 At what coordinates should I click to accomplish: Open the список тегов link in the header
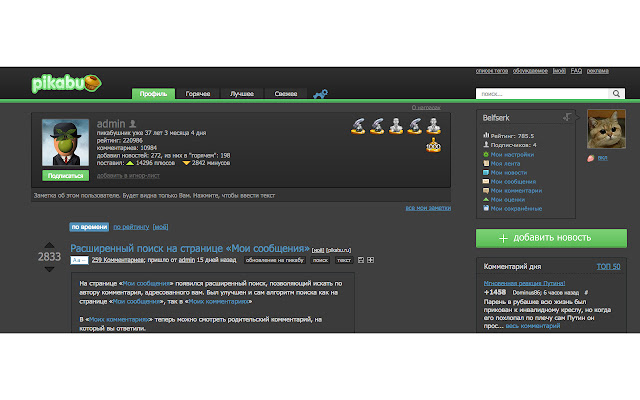click(x=491, y=71)
